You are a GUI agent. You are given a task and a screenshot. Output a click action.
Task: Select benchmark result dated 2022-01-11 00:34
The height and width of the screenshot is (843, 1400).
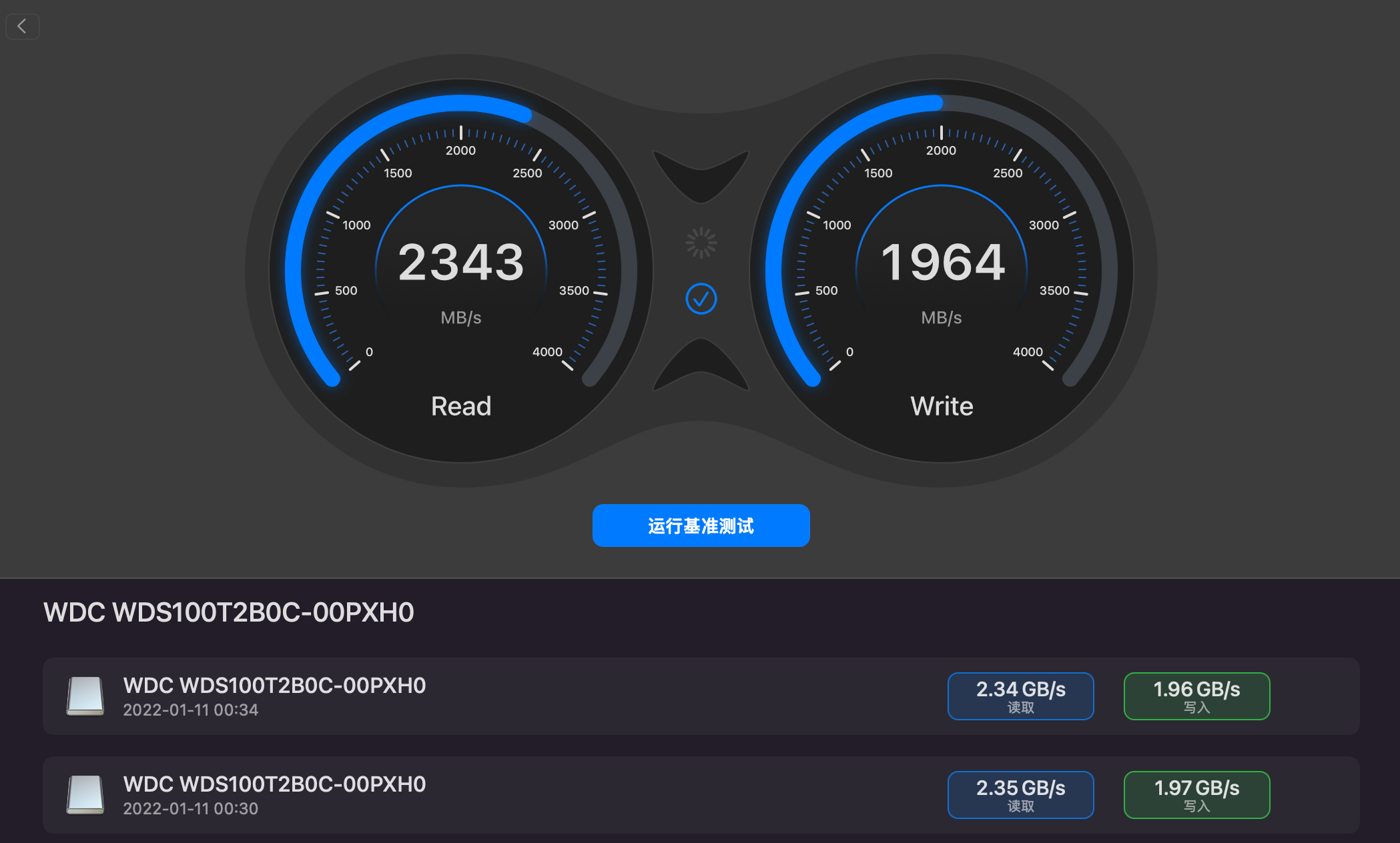tap(467, 696)
